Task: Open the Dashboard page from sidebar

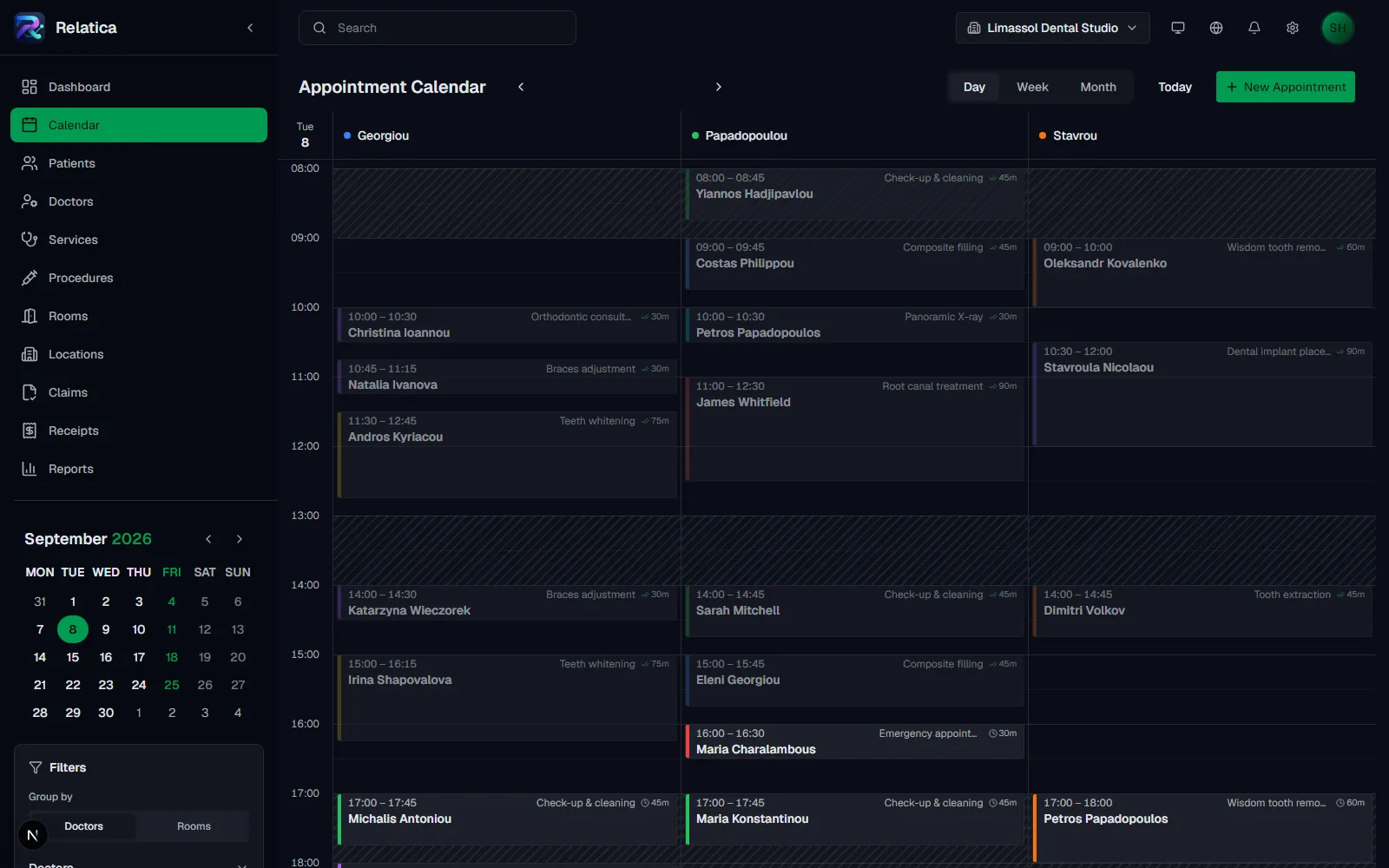Action: [139, 87]
